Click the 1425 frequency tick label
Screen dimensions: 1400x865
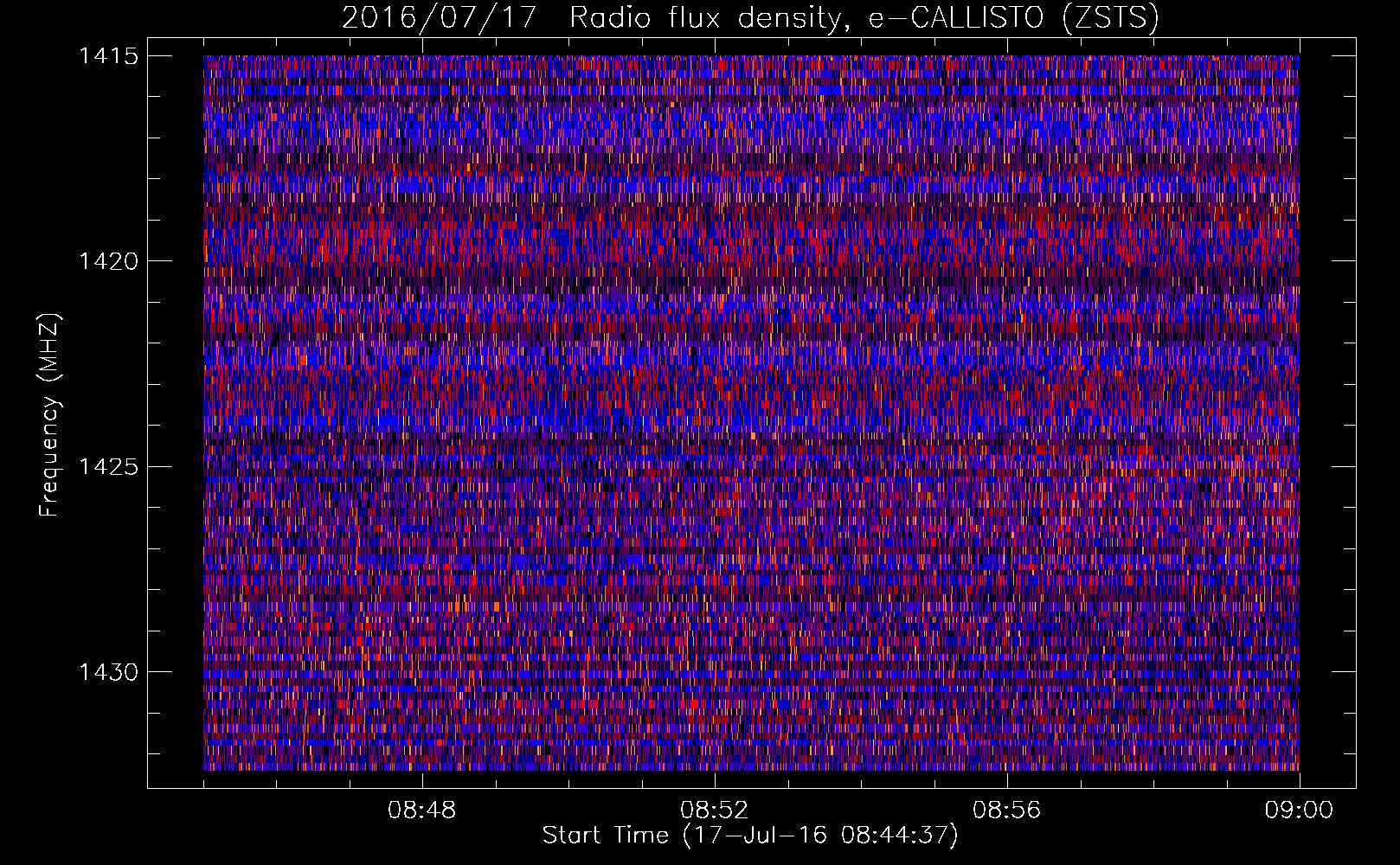[x=108, y=467]
